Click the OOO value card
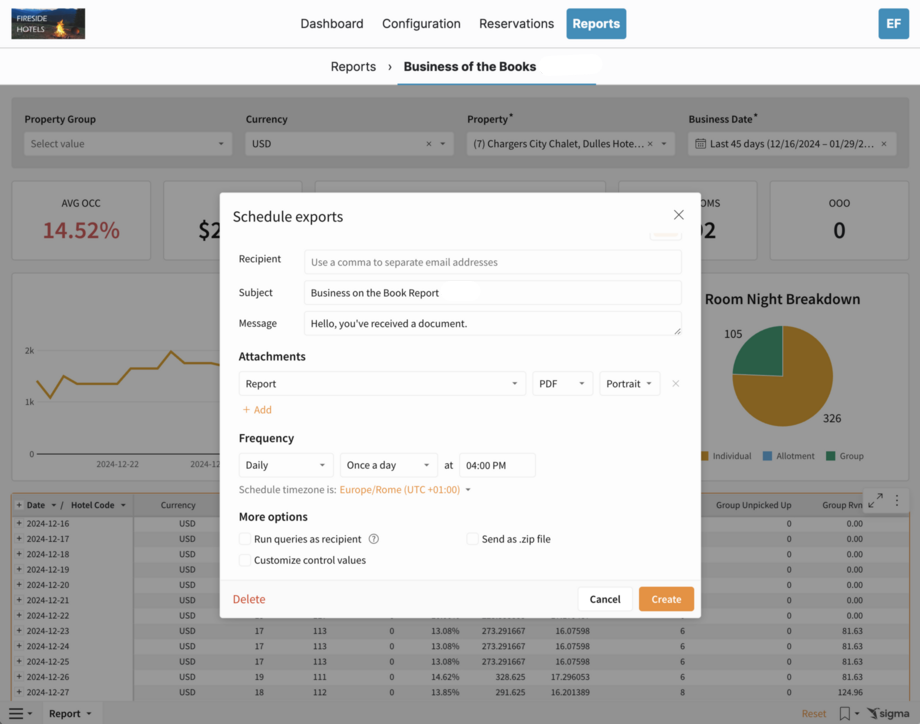The image size is (920, 724). 839,220
